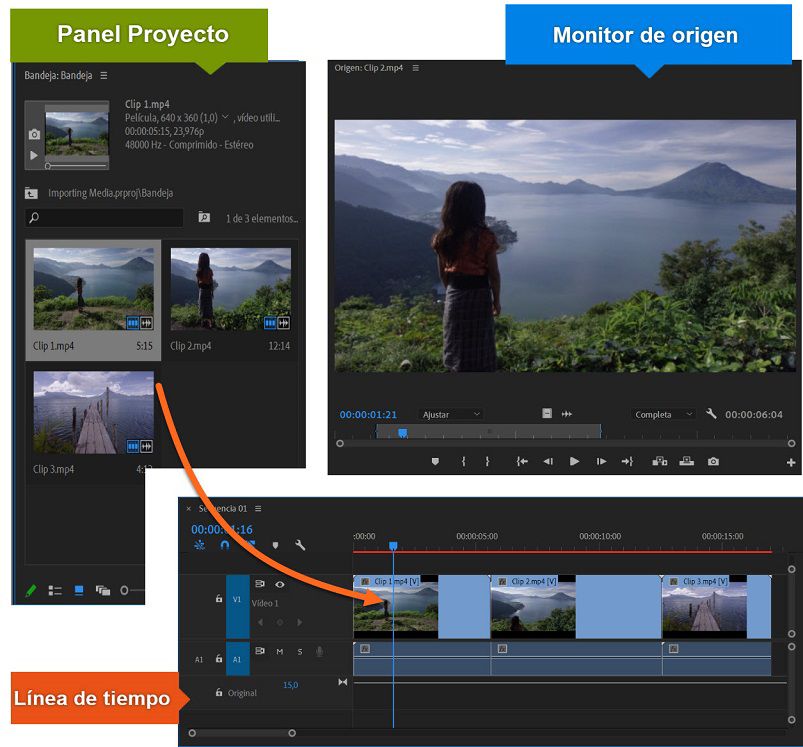The height and width of the screenshot is (747, 803).
Task: Switch Project panel to List view
Action: click(55, 590)
